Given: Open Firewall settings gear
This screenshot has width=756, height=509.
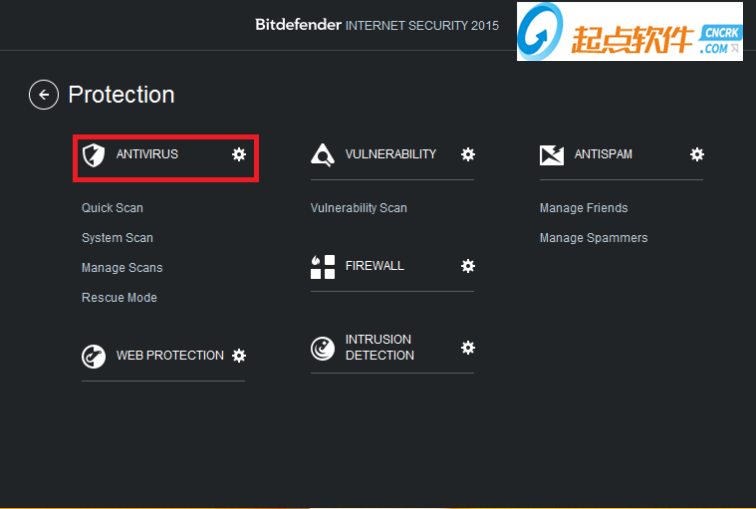Looking at the screenshot, I should pos(467,266).
